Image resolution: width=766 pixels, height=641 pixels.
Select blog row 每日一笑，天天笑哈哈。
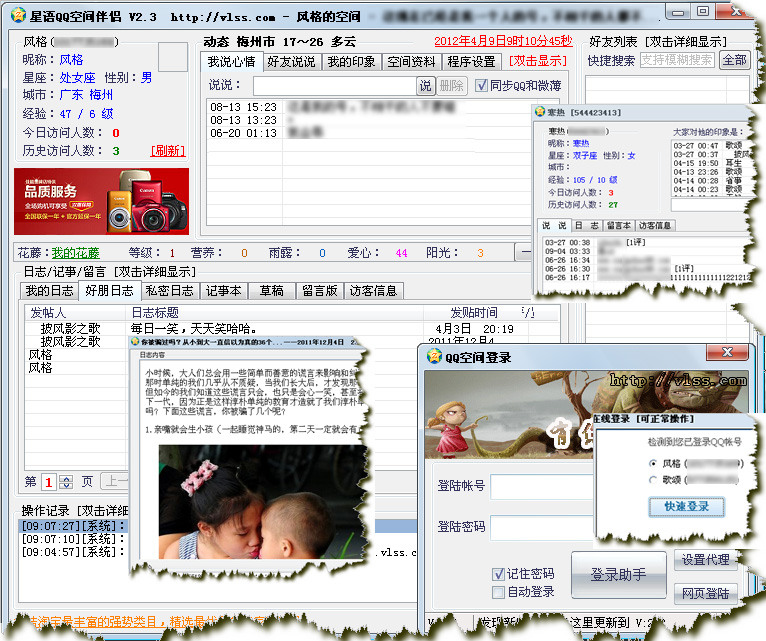(292, 328)
